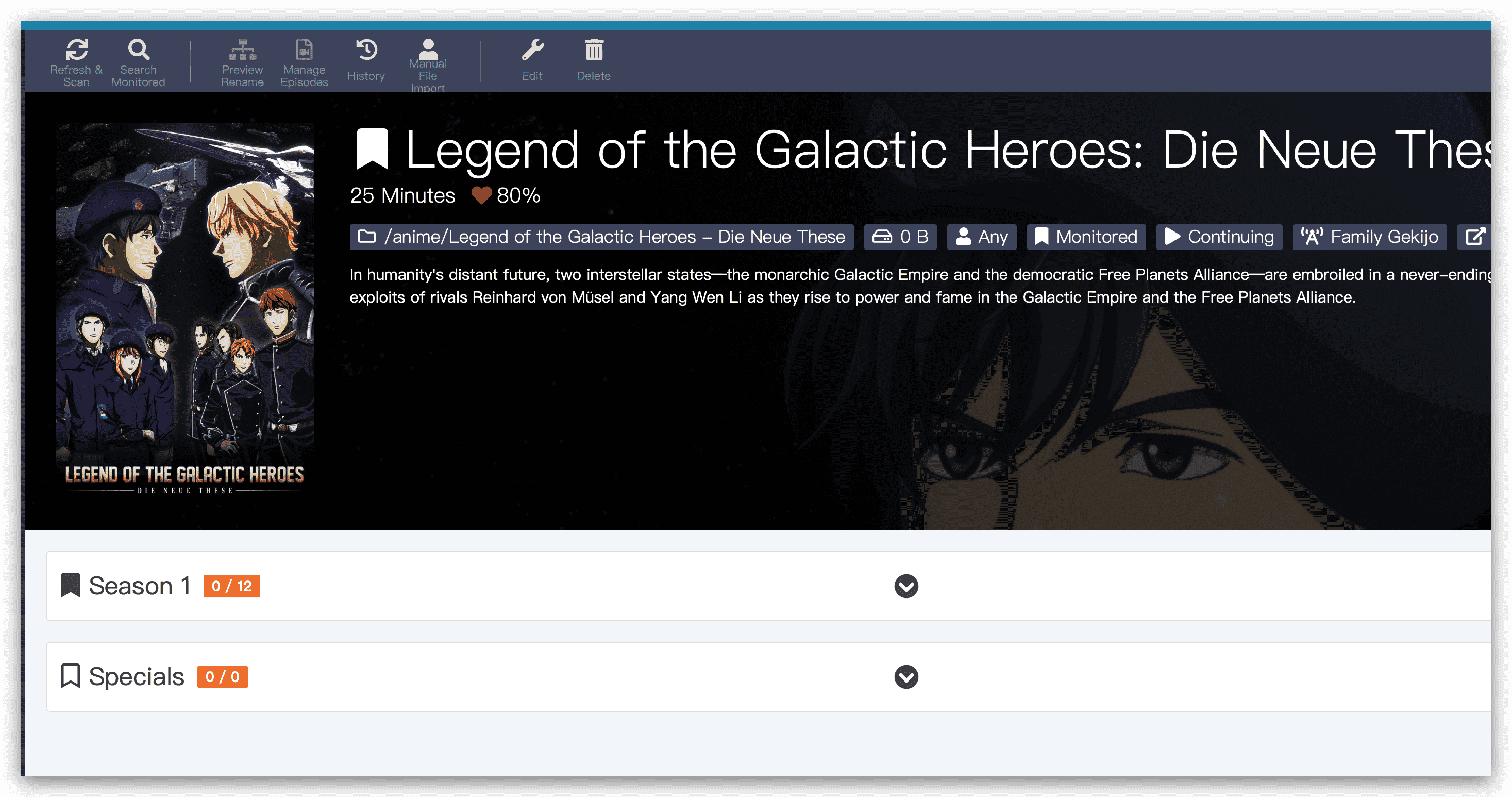This screenshot has width=1512, height=797.
Task: Click the Any quality profile label
Action: 981,237
